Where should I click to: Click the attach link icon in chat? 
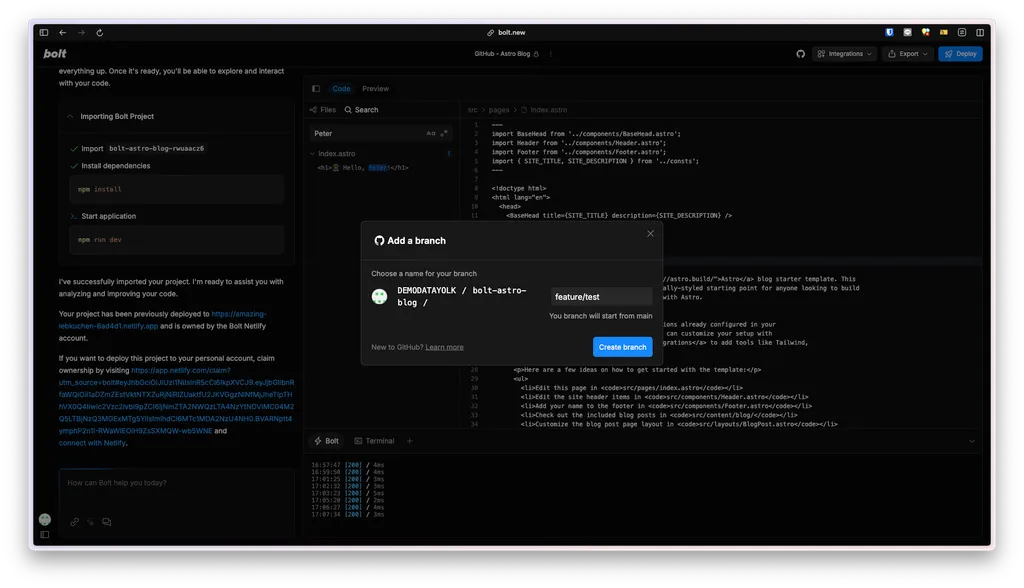pos(74,522)
